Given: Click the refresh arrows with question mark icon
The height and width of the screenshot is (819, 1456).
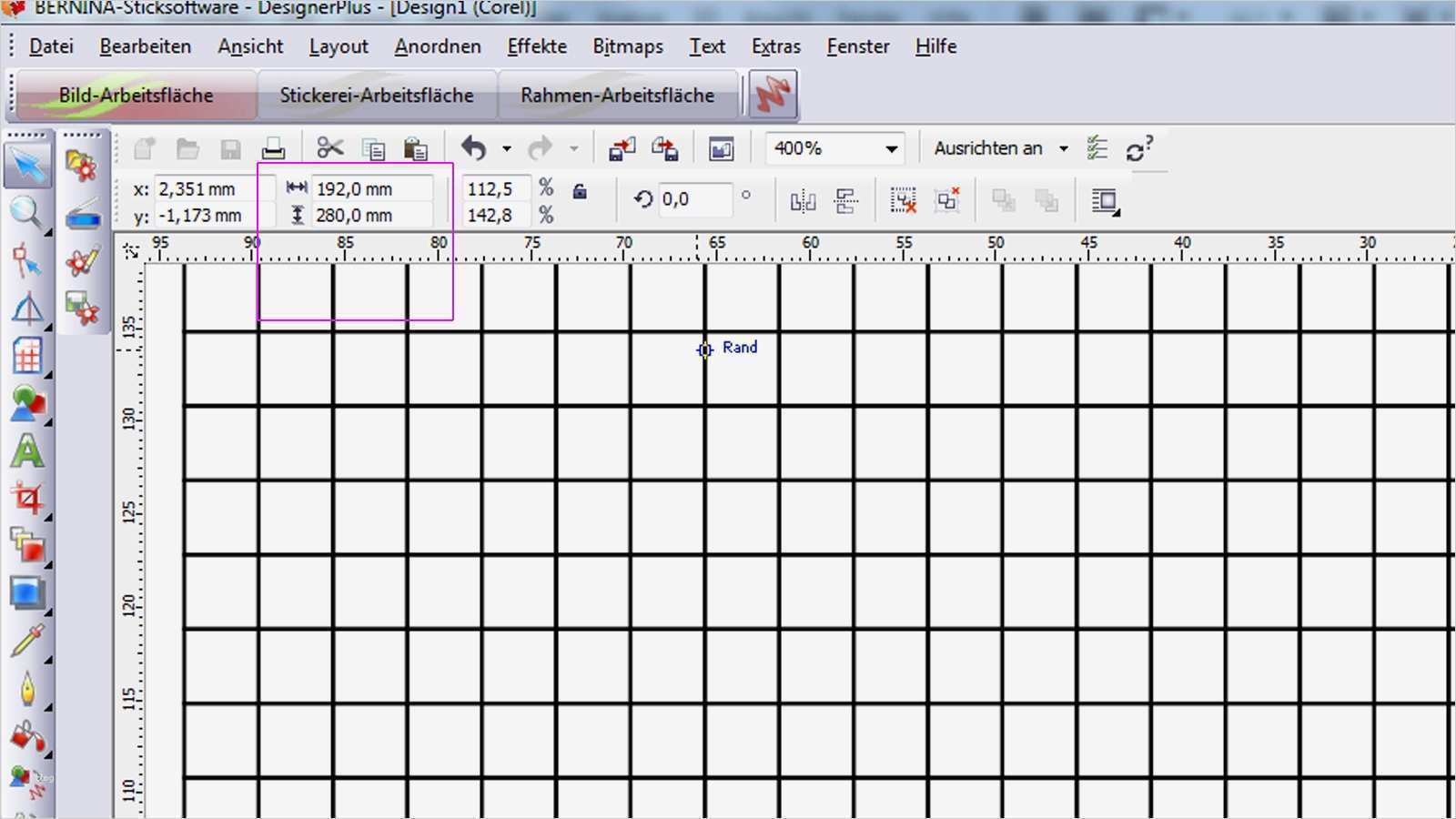Looking at the screenshot, I should [x=1139, y=148].
